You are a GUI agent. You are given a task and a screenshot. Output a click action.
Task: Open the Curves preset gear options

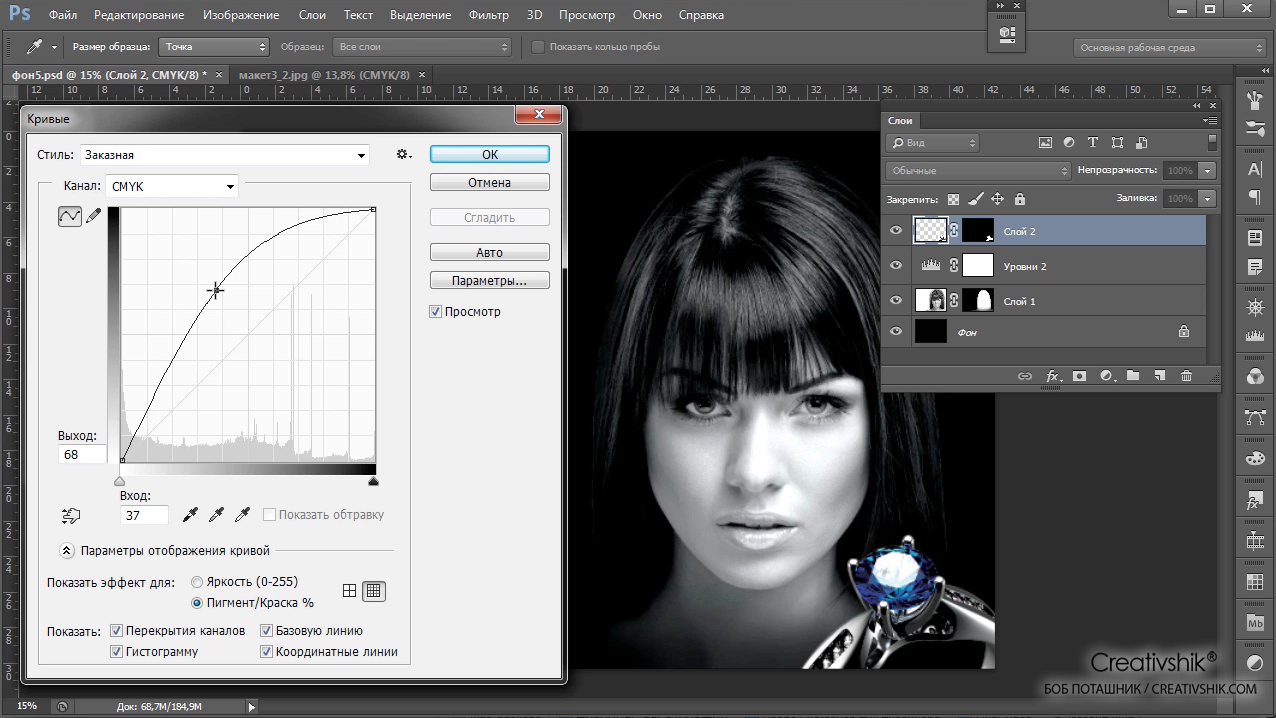click(403, 155)
